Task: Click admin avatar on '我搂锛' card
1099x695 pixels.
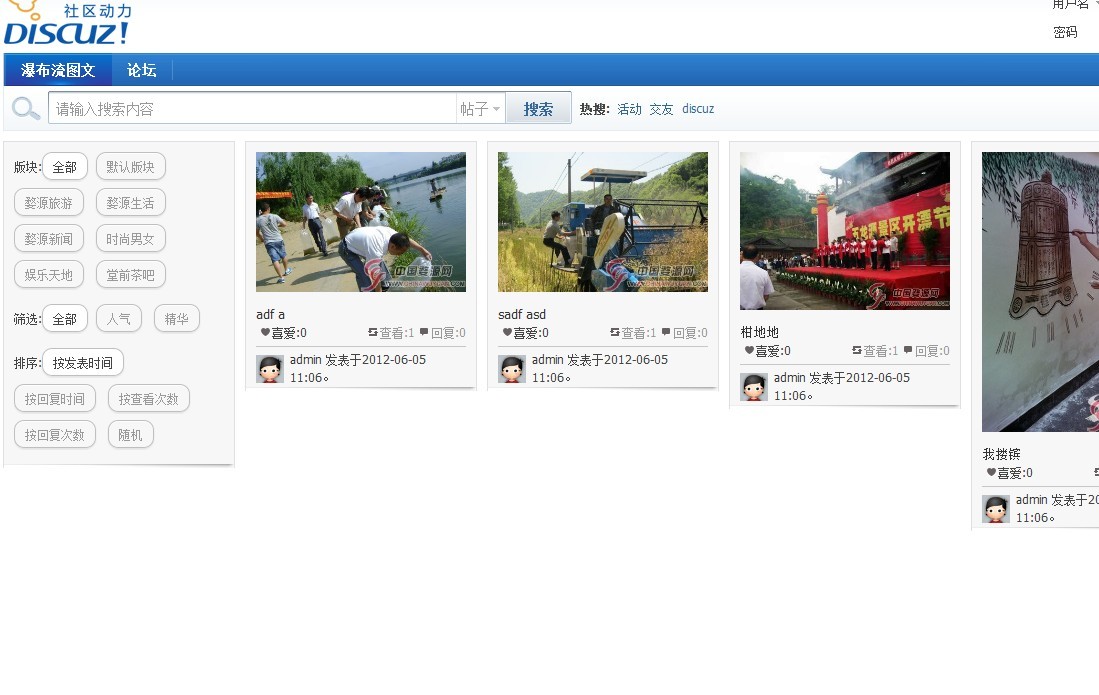Action: pyautogui.click(x=995, y=509)
